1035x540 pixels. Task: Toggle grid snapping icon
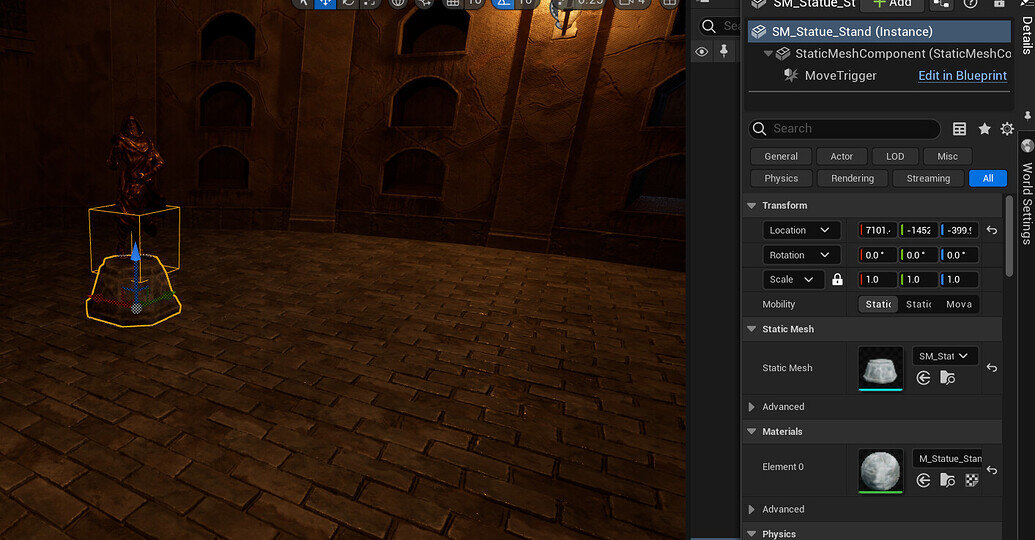click(x=452, y=3)
